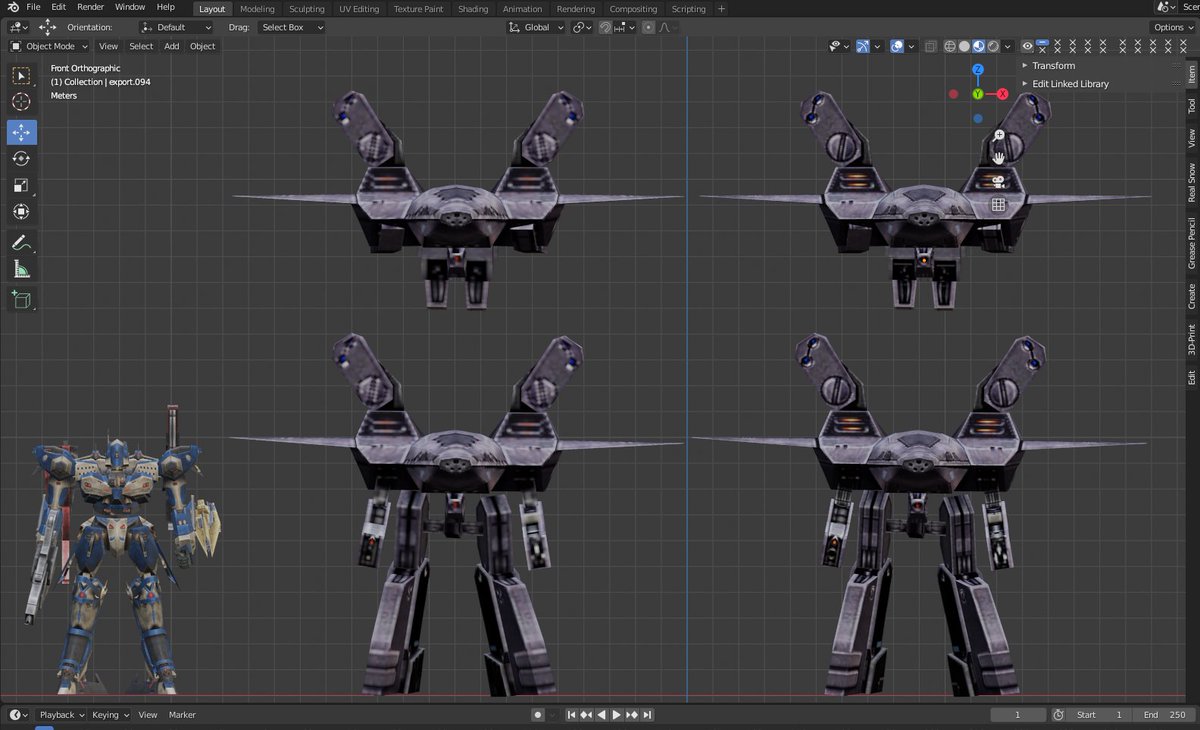Click the End frame 250 field
This screenshot has width=1200, height=730.
(1164, 715)
